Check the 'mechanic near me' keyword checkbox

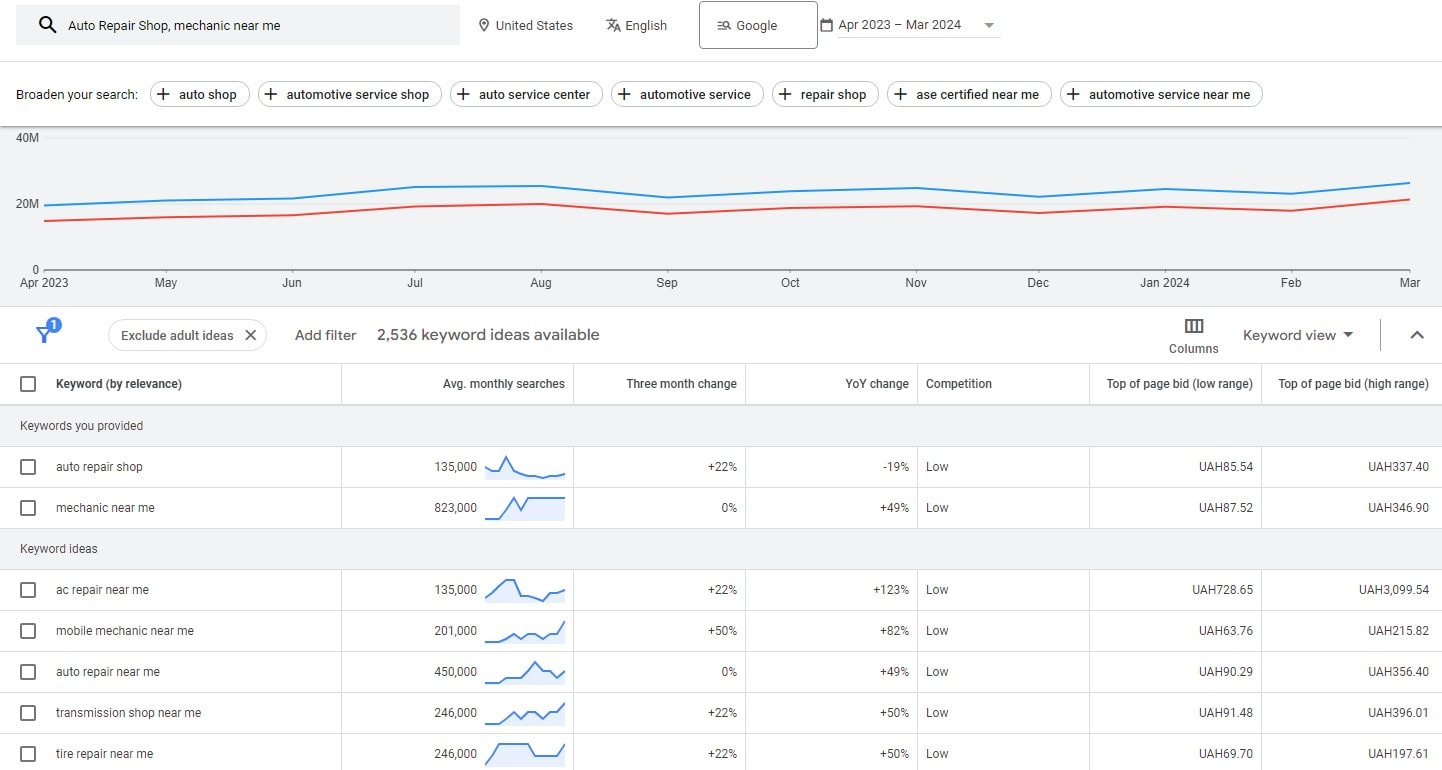coord(28,508)
